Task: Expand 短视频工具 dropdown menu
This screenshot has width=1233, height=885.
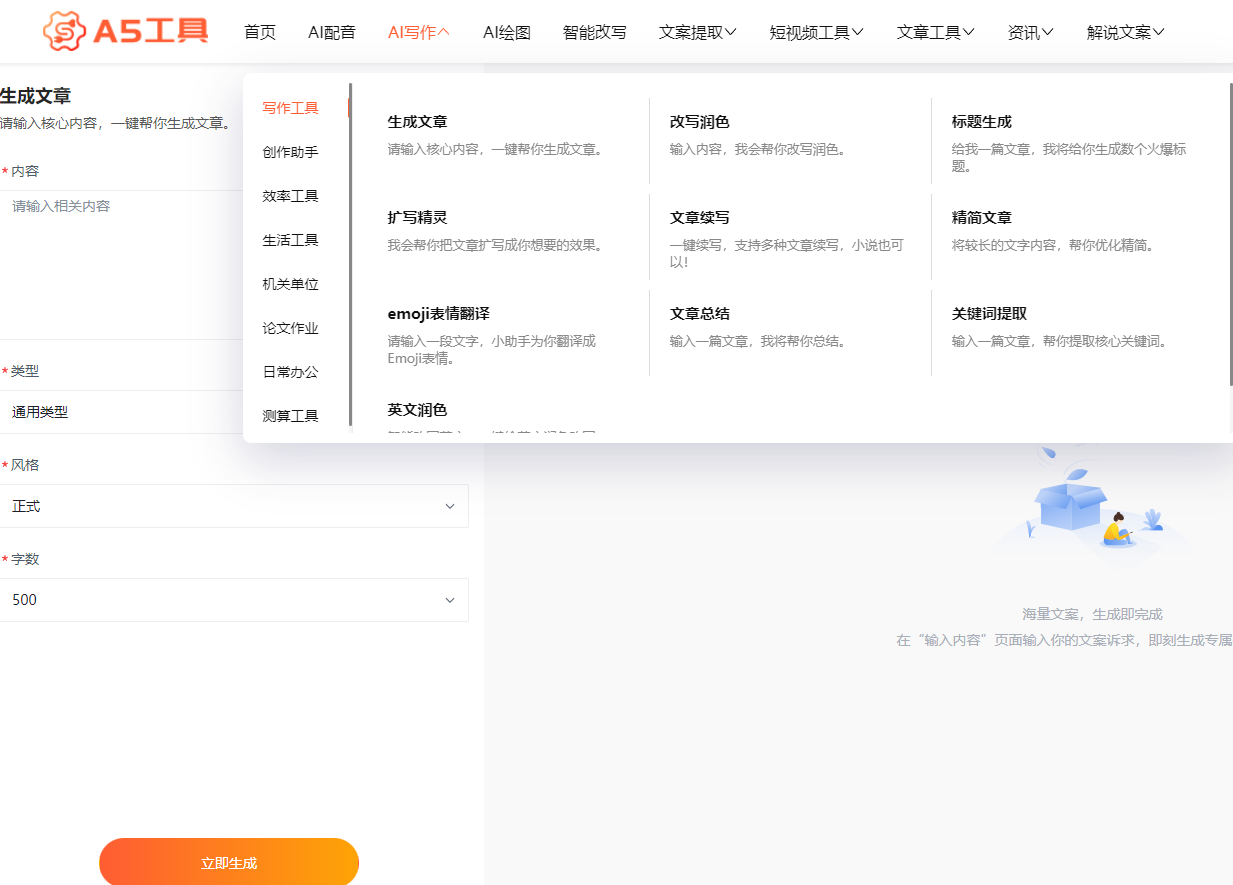Action: 817,32
